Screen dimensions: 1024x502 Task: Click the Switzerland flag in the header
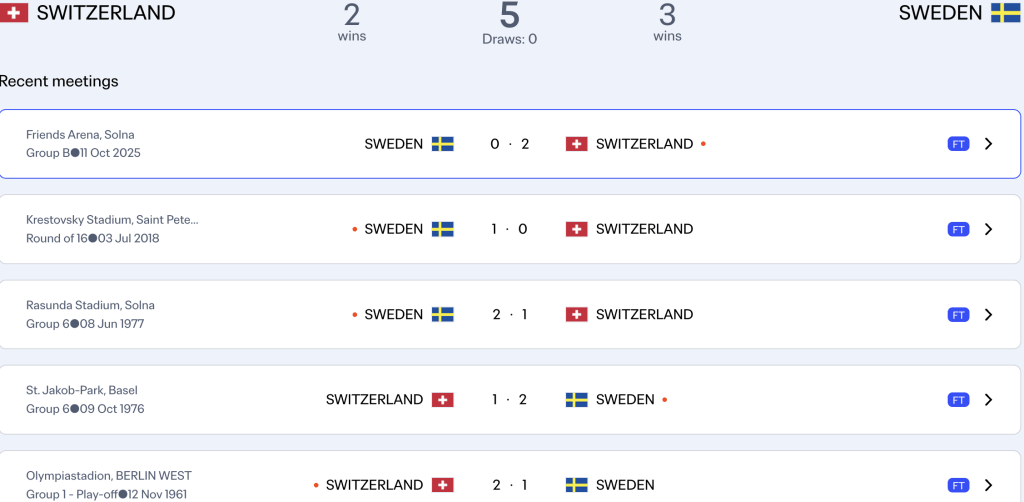click(x=14, y=13)
